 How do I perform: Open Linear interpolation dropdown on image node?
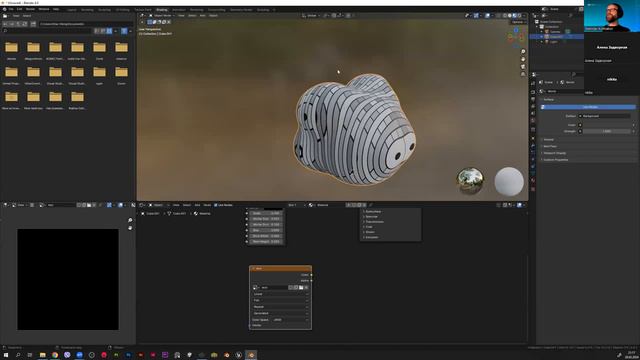click(x=280, y=294)
